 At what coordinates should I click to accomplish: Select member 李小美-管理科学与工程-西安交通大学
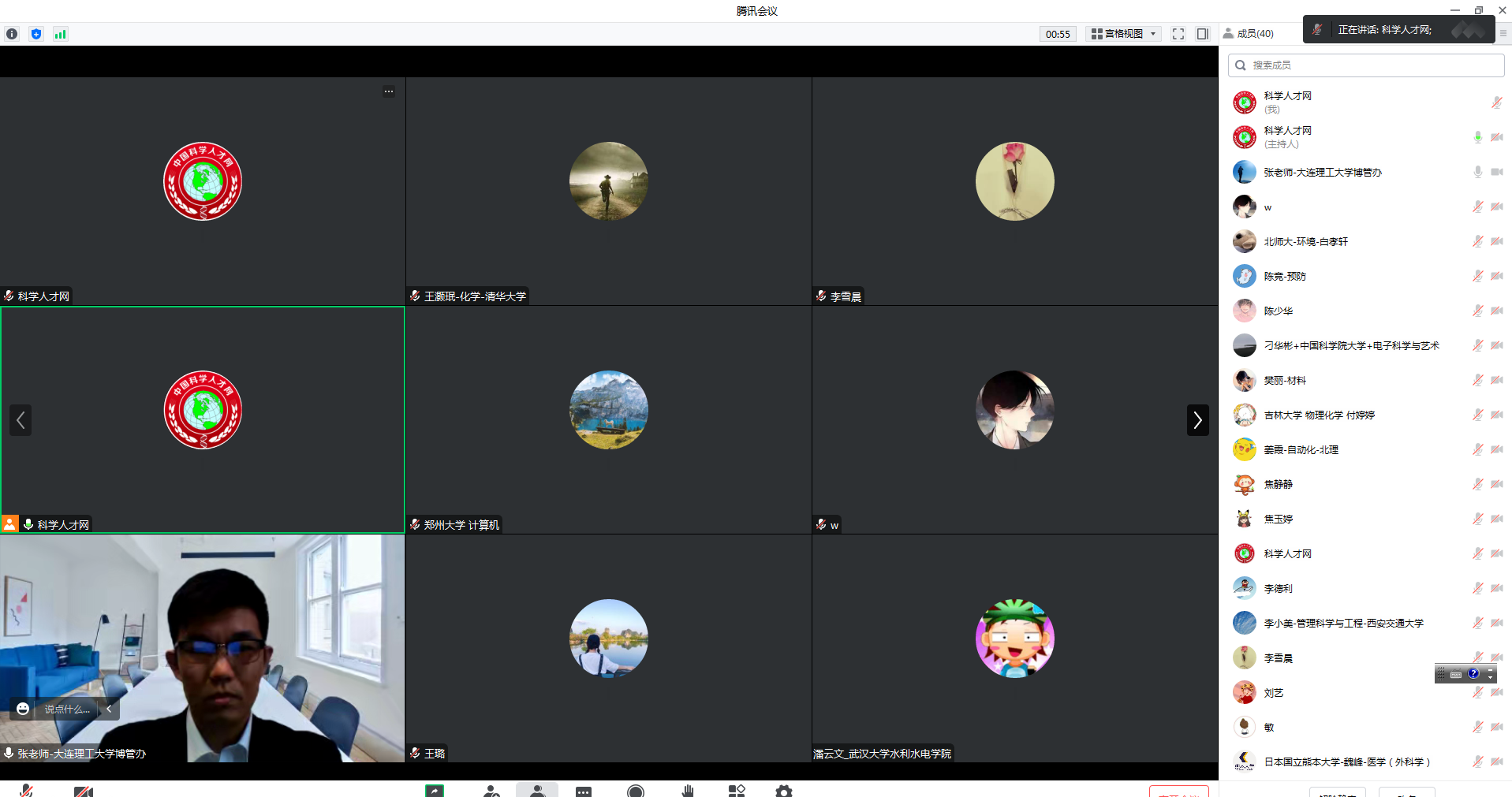[x=1366, y=623]
